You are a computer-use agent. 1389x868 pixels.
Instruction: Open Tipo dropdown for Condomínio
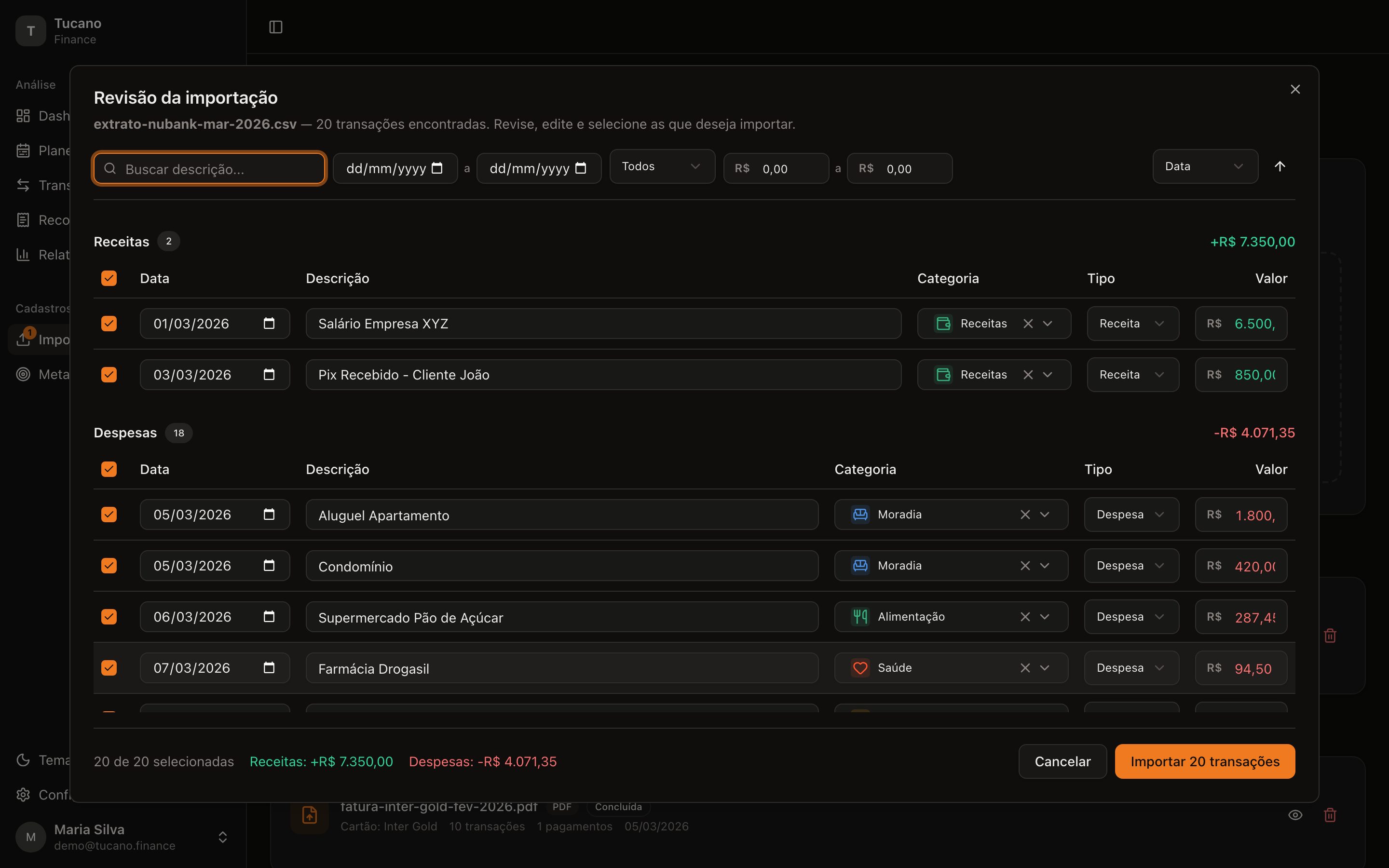[x=1131, y=566]
